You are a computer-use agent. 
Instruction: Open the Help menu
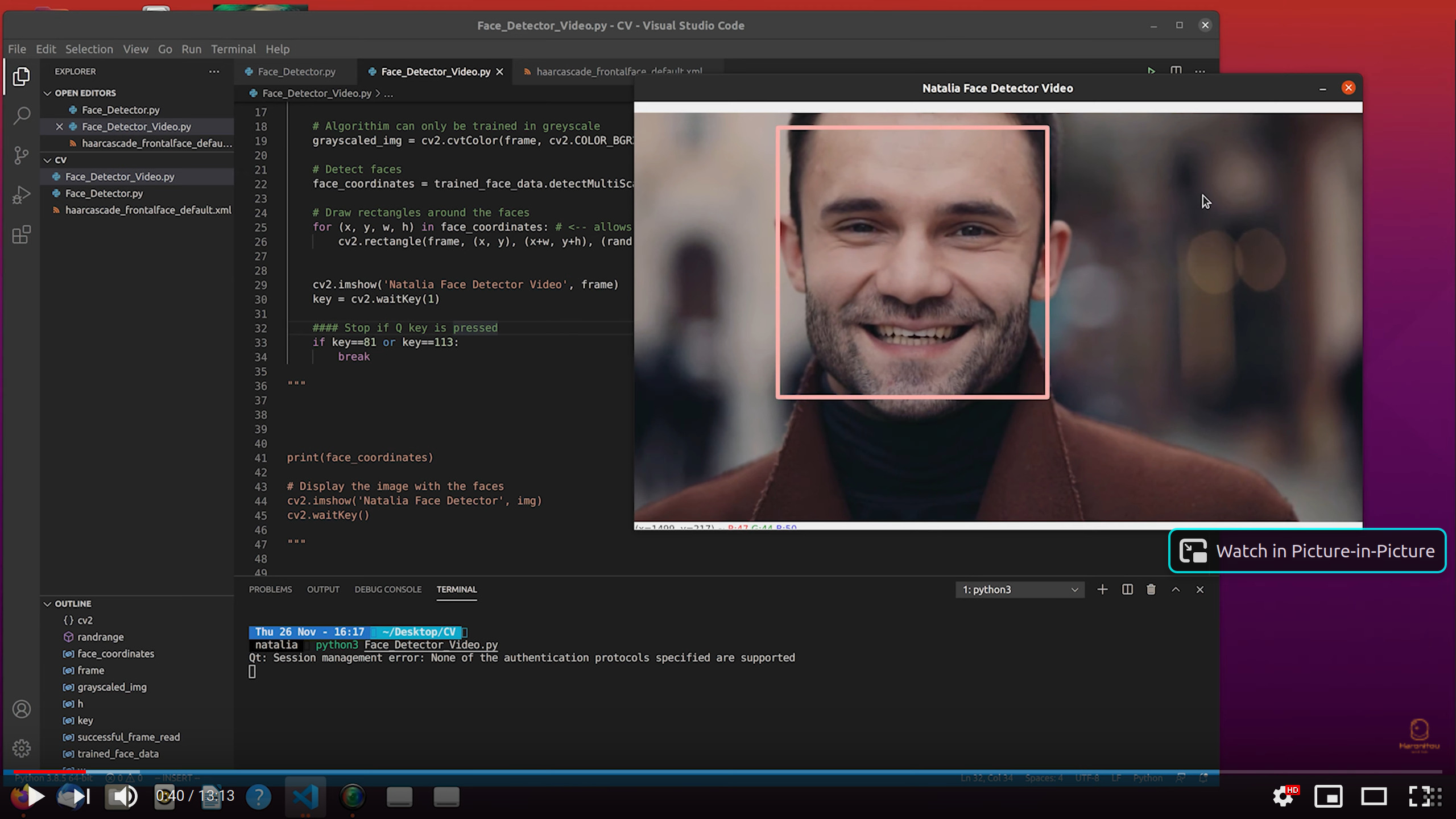(278, 49)
